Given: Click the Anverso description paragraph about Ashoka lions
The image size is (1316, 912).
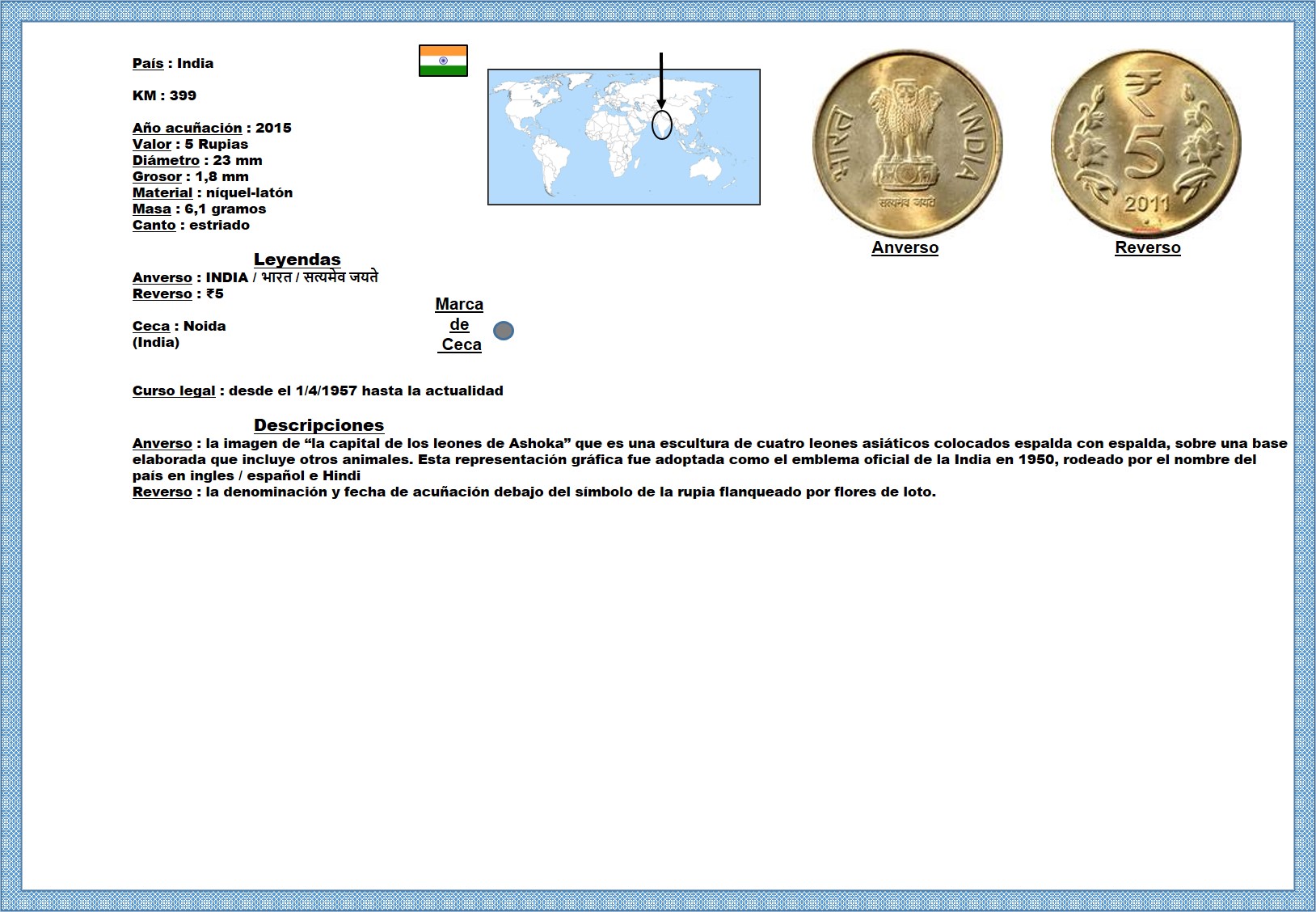Looking at the screenshot, I should point(710,459).
